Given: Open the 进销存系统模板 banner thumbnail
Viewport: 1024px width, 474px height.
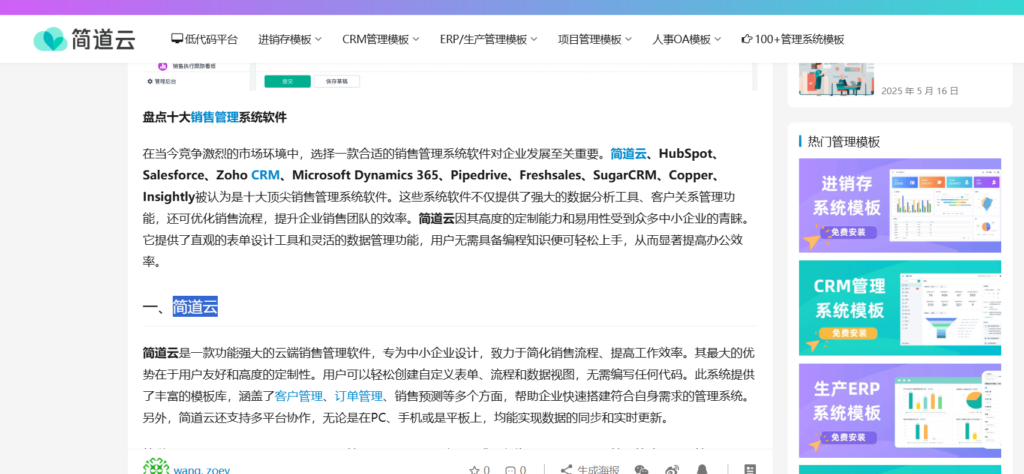Looking at the screenshot, I should coord(899,205).
